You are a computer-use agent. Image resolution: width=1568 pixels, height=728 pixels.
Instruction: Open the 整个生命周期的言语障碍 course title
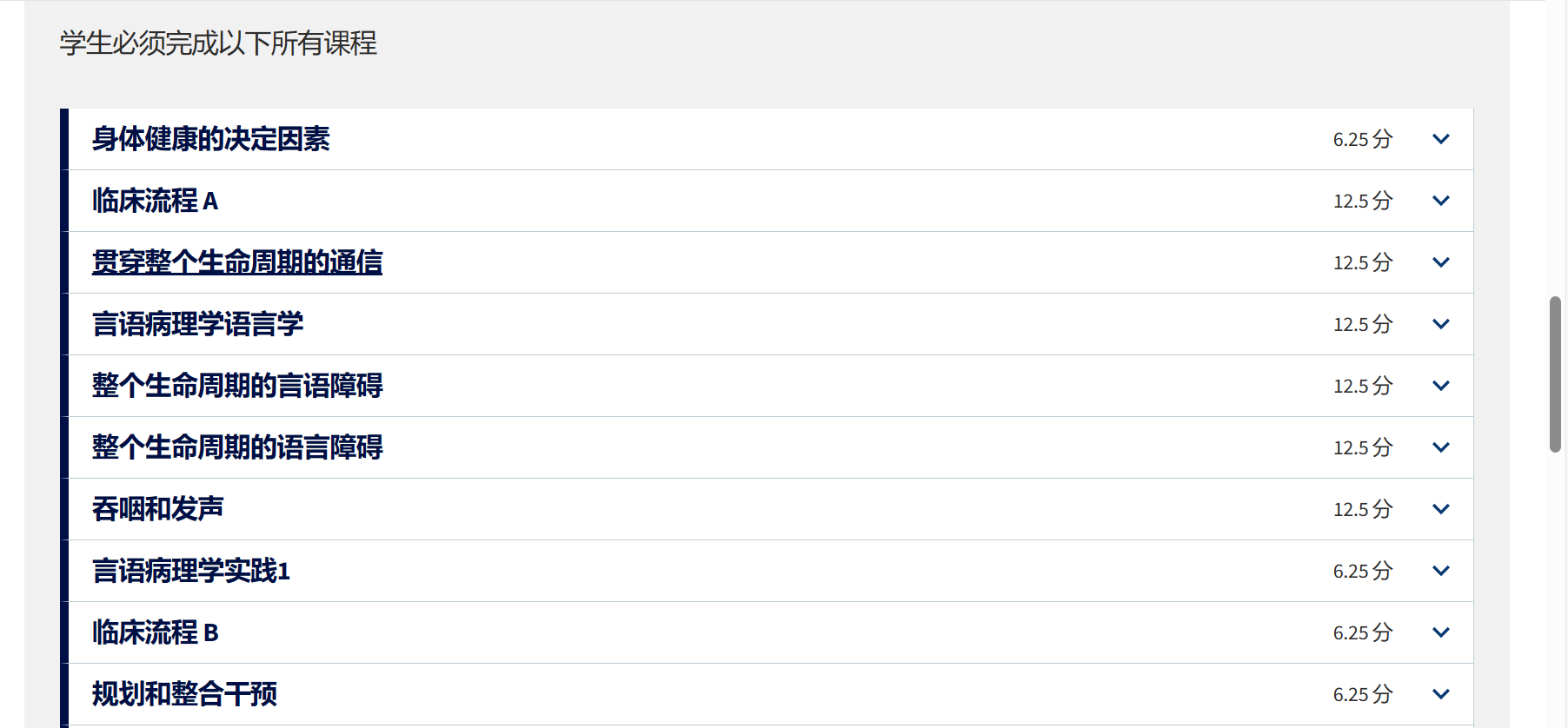click(x=237, y=386)
